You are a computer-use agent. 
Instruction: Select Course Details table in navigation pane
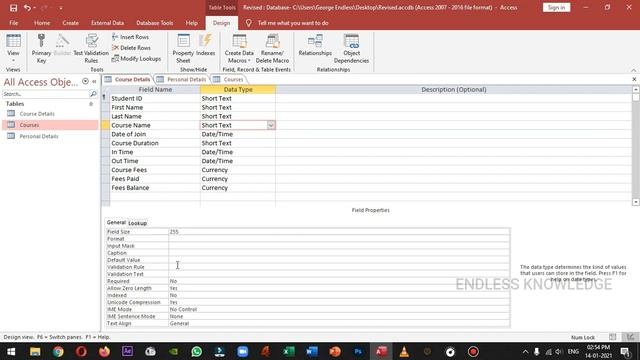51,114
